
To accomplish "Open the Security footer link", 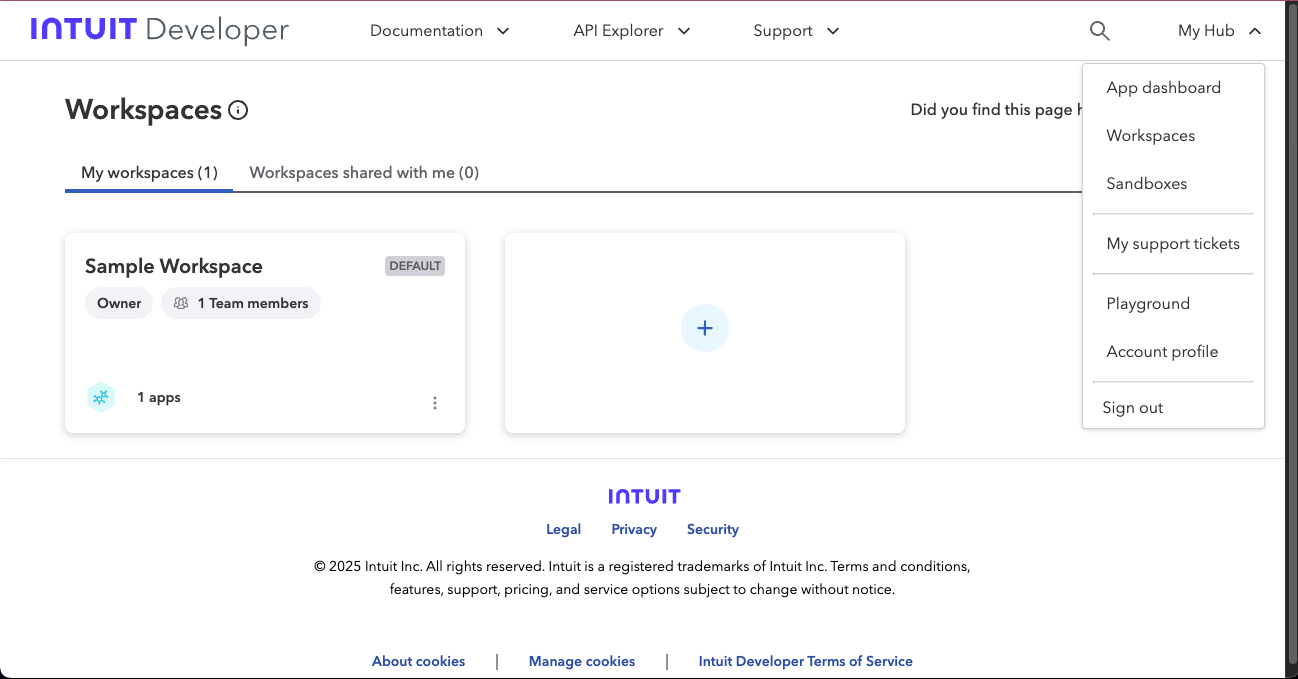I will point(713,529).
